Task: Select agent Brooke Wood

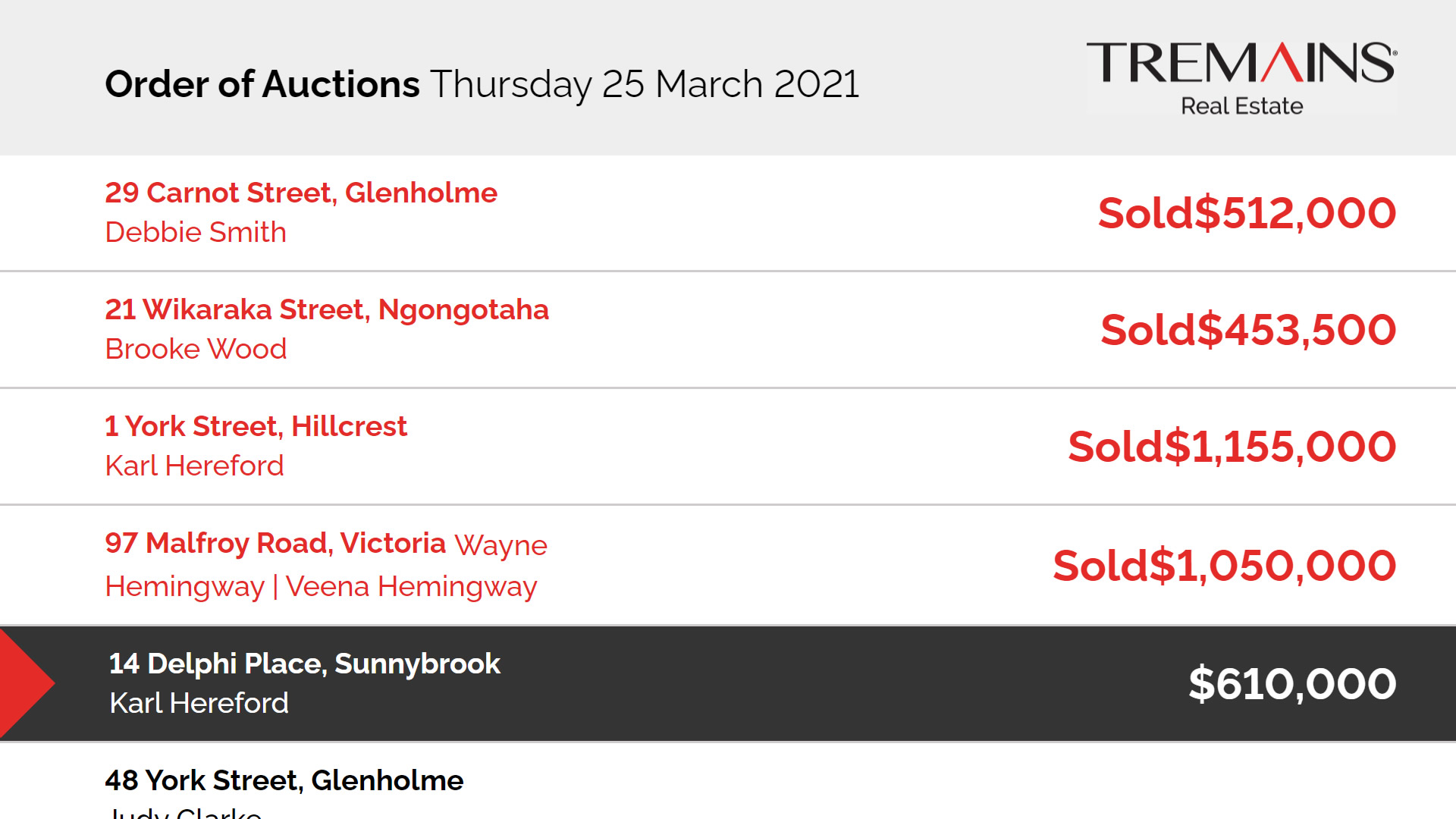Action: tap(196, 349)
